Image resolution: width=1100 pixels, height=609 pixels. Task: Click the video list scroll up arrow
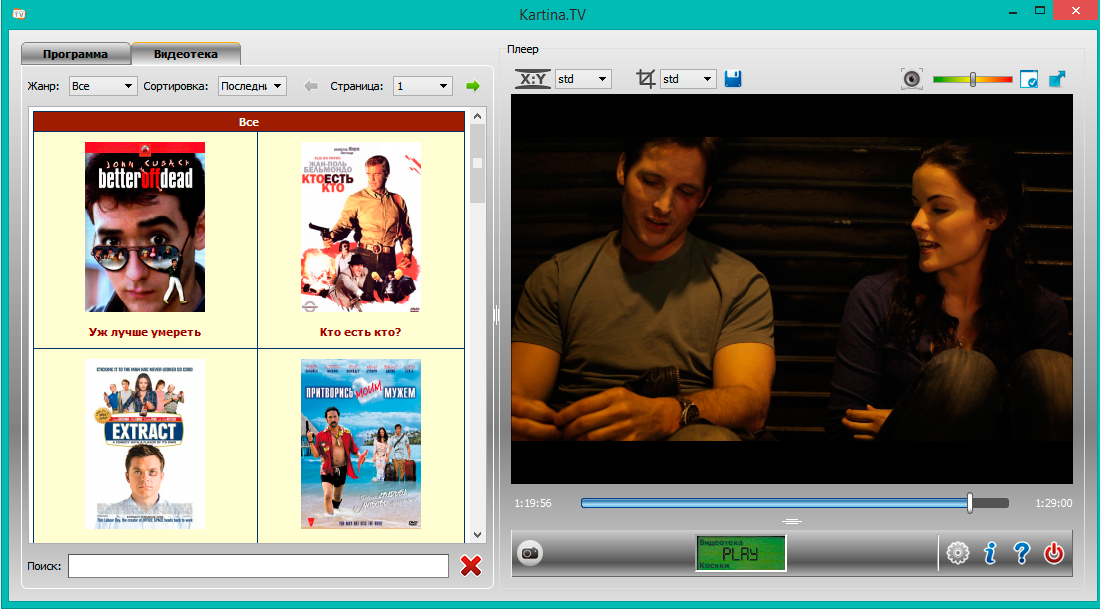pyautogui.click(x=478, y=116)
